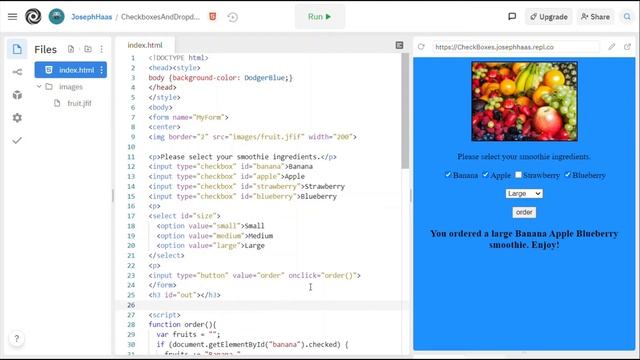The width and height of the screenshot is (640, 360).
Task: Open the CheckboxesAndDropd... project name
Action: coord(160,17)
